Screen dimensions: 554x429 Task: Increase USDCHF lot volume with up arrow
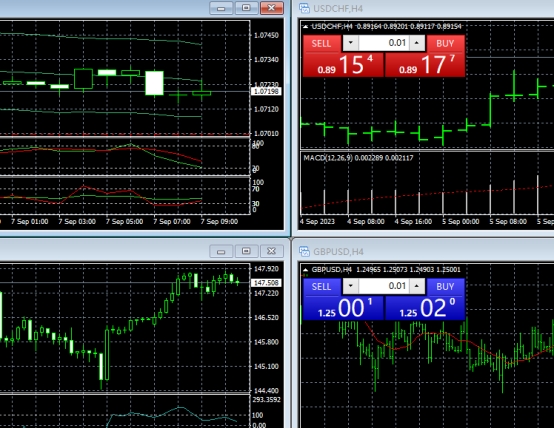click(417, 43)
